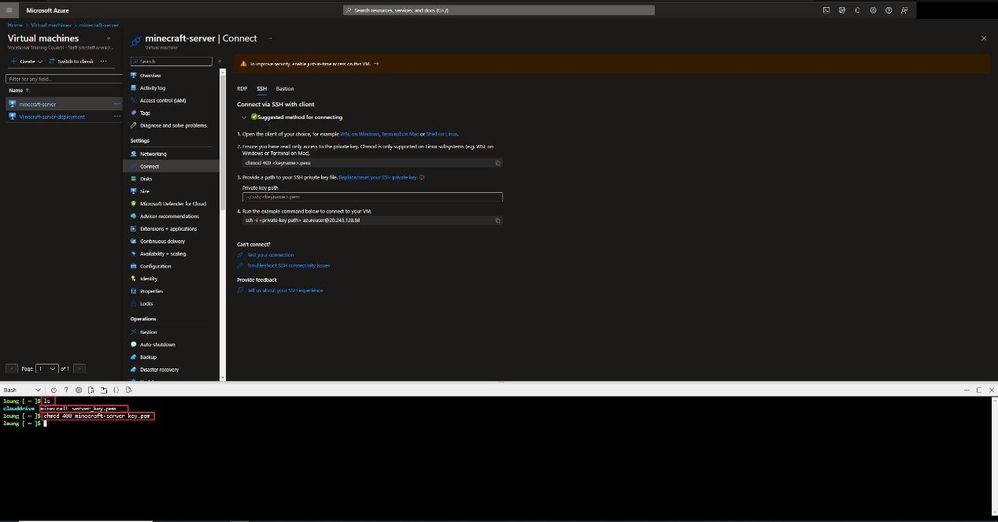Open the Tags menu item
The image size is (998, 522).
point(144,113)
